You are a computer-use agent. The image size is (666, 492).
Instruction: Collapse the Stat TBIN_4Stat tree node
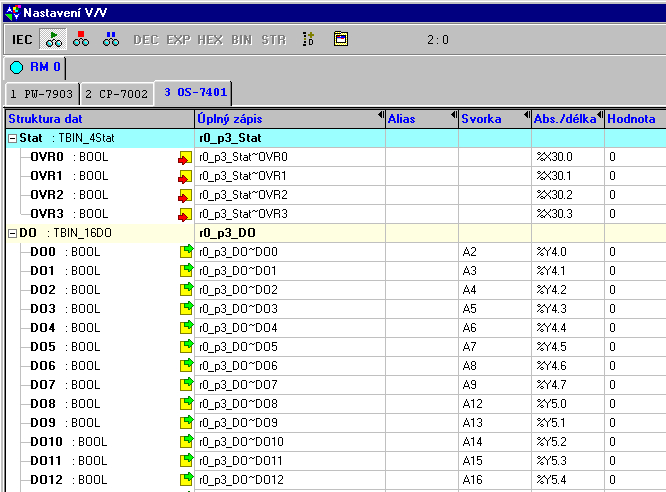tap(12, 138)
